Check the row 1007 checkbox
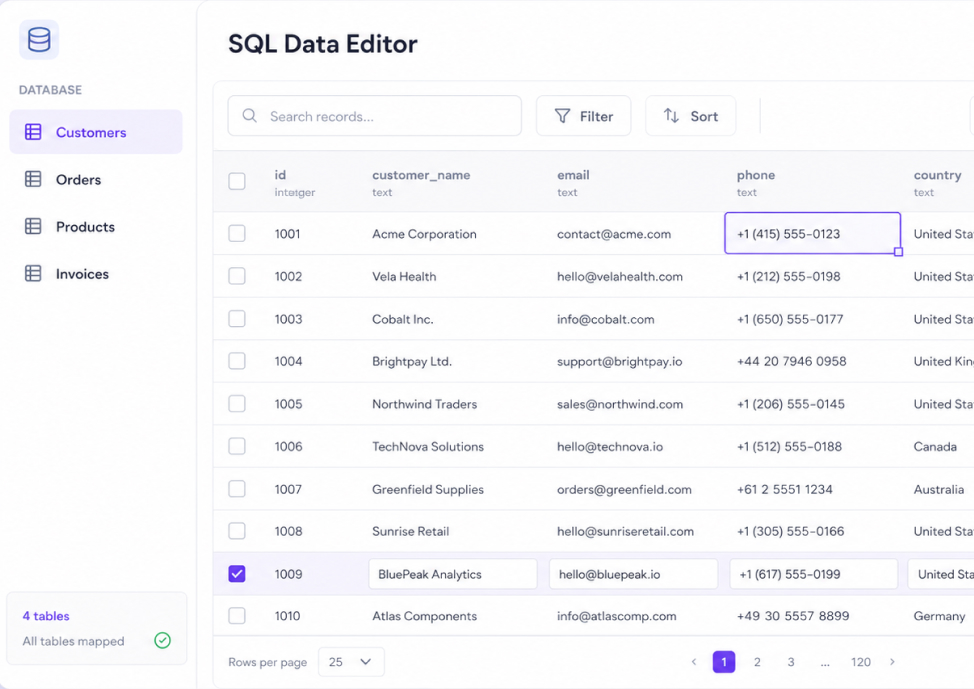 point(237,489)
